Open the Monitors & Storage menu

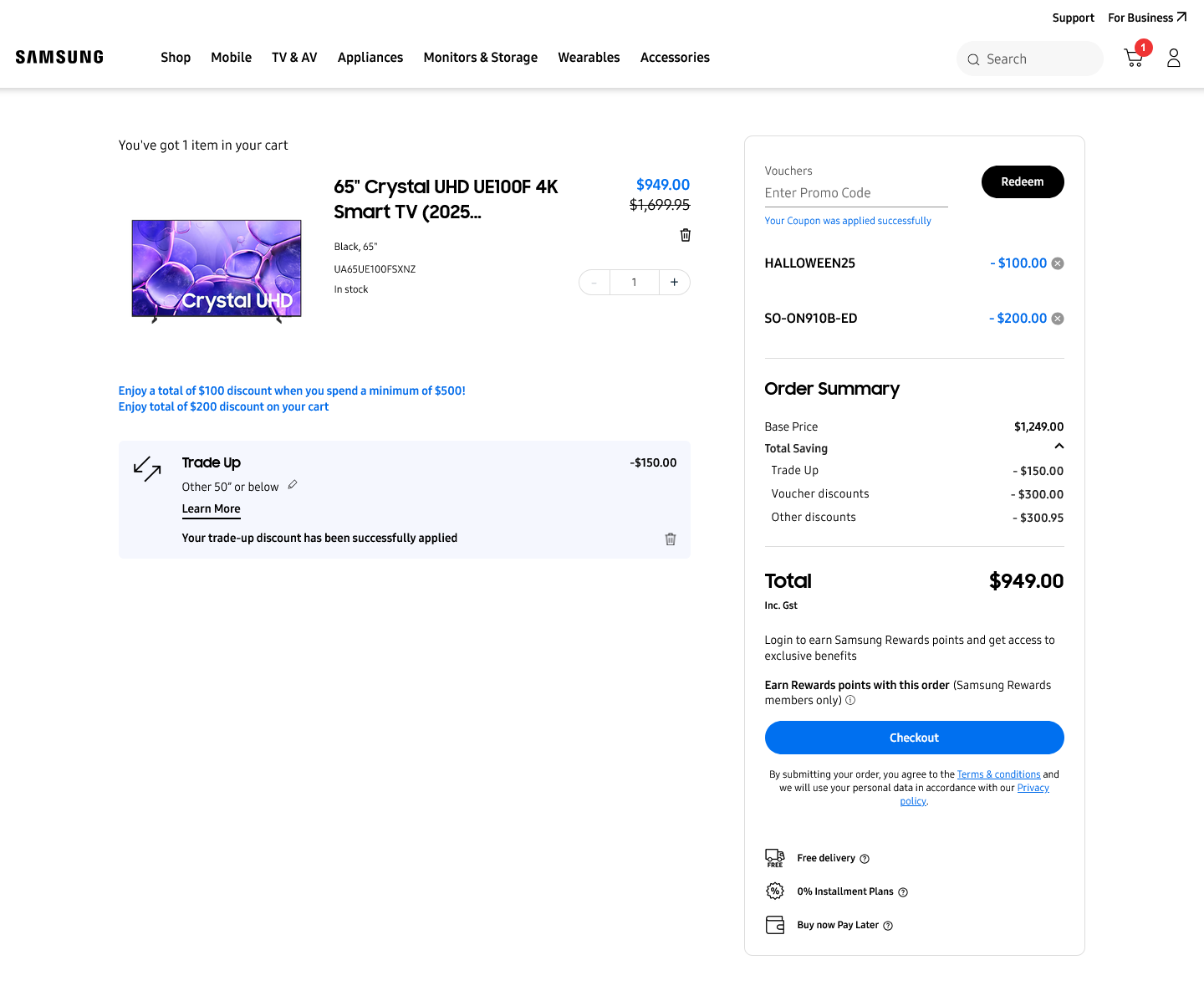tap(481, 58)
